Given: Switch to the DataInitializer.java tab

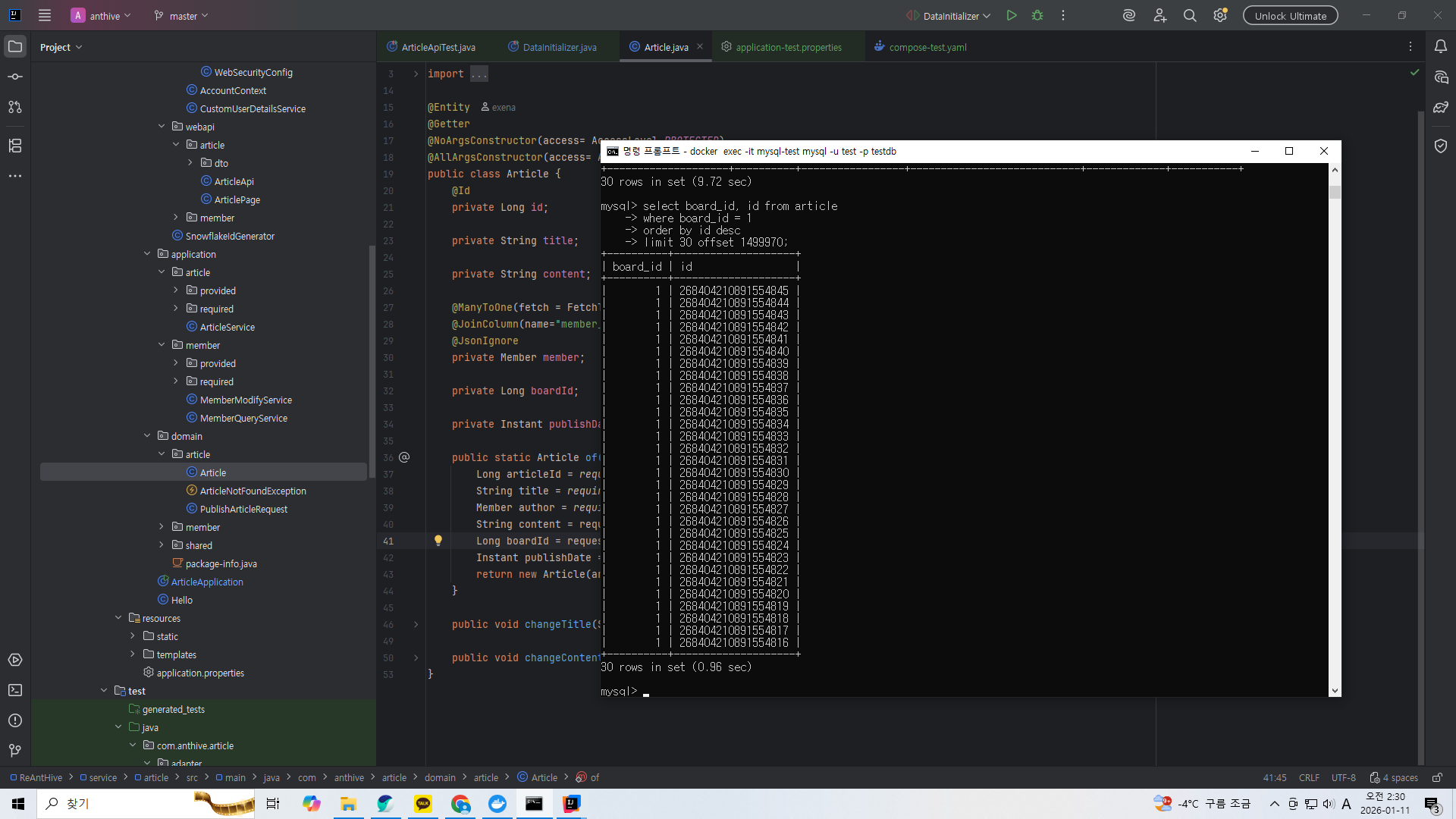Looking at the screenshot, I should pos(559,47).
